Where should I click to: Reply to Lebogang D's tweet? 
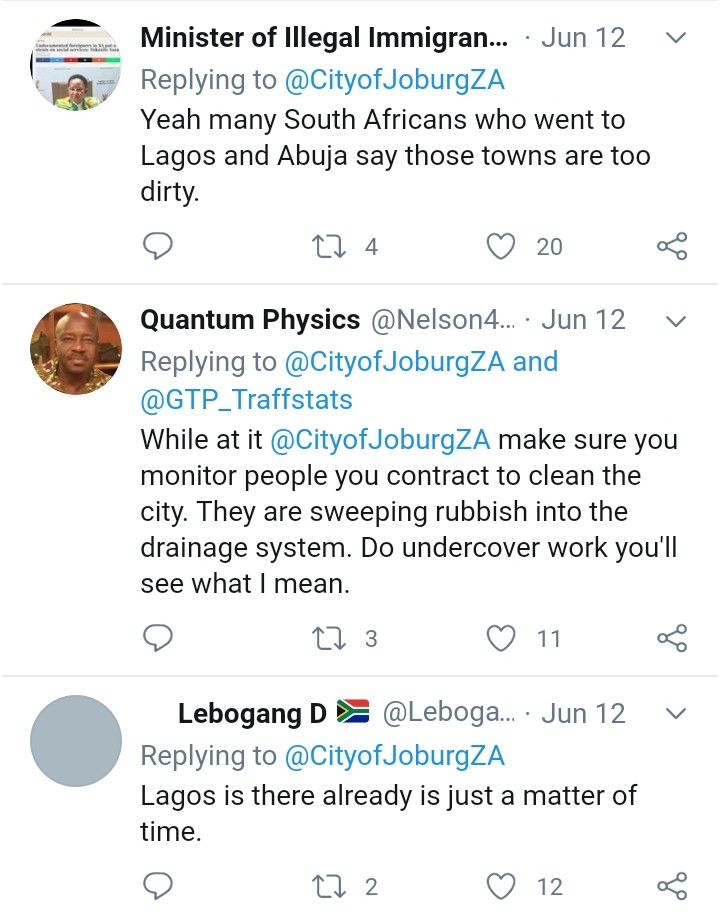coord(158,885)
